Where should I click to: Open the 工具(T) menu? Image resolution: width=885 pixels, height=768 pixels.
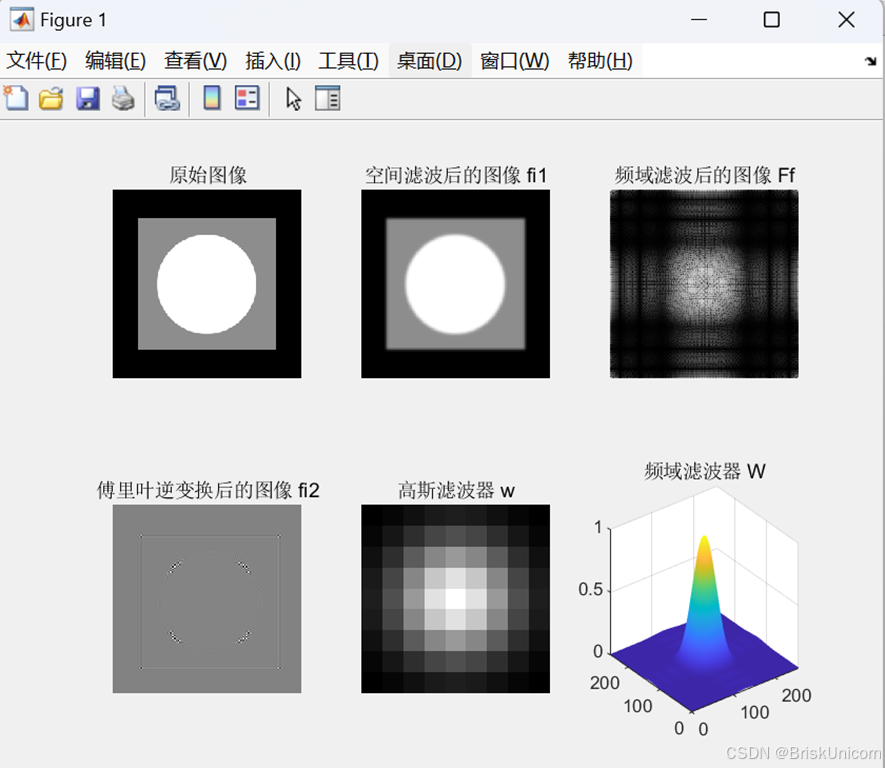pyautogui.click(x=348, y=61)
